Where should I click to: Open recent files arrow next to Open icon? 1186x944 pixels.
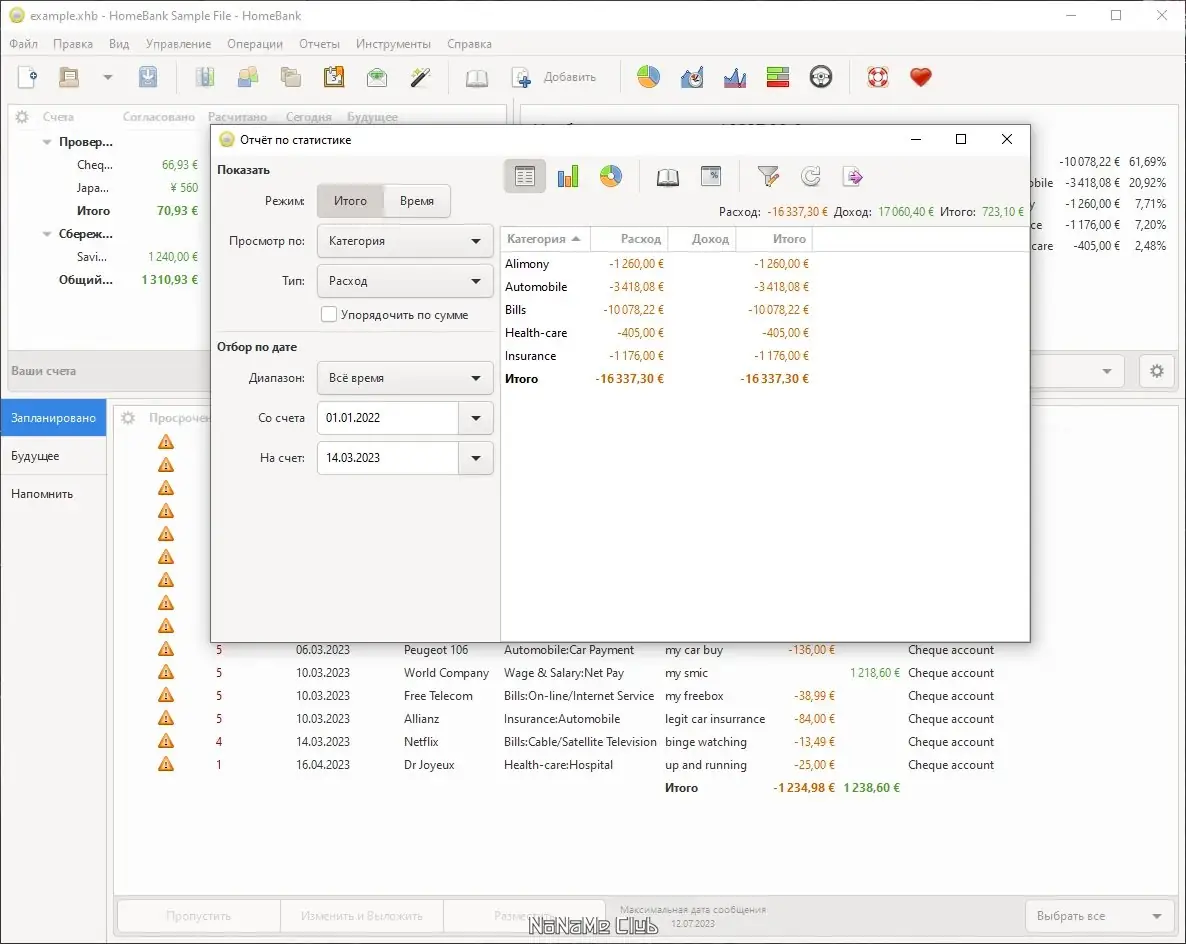(107, 77)
